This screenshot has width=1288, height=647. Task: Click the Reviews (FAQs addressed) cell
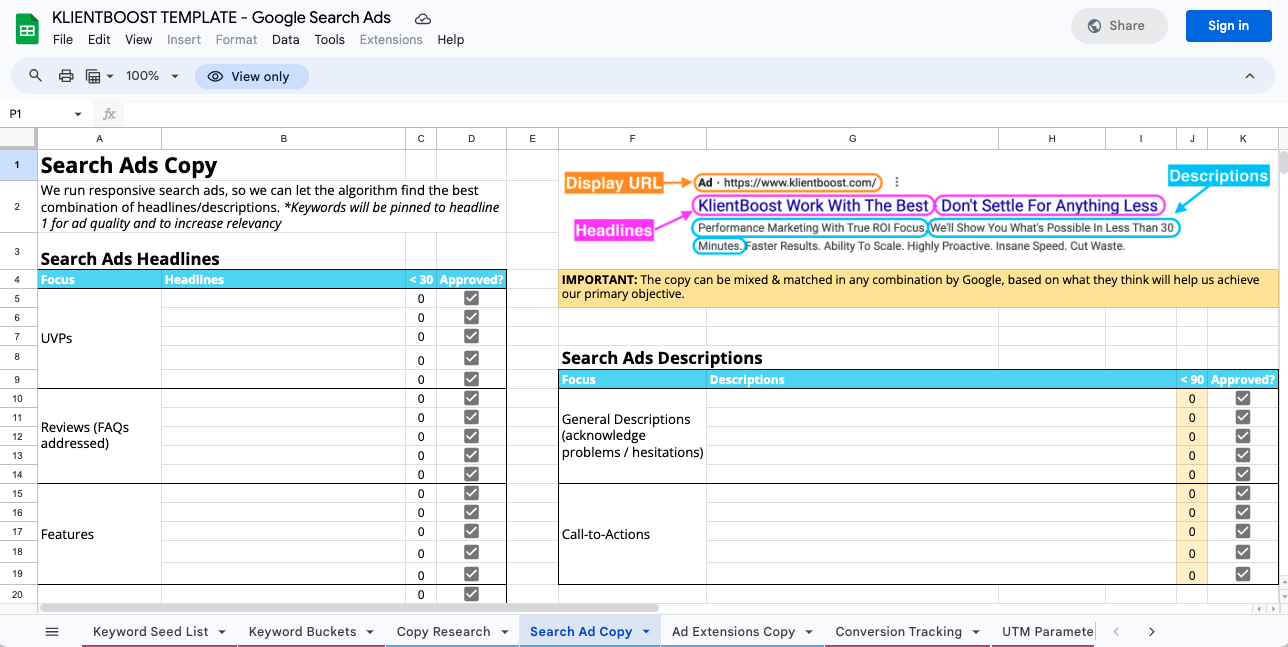[x=99, y=436]
